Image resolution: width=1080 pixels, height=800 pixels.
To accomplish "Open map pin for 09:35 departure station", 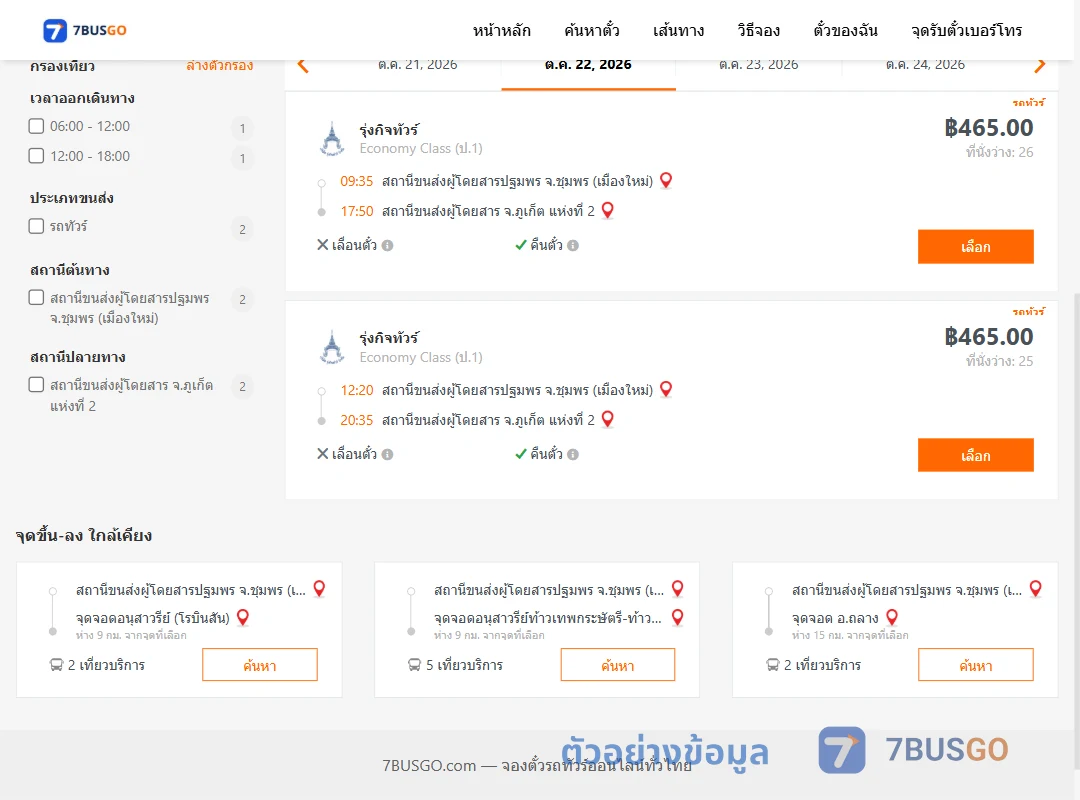I will [x=666, y=181].
